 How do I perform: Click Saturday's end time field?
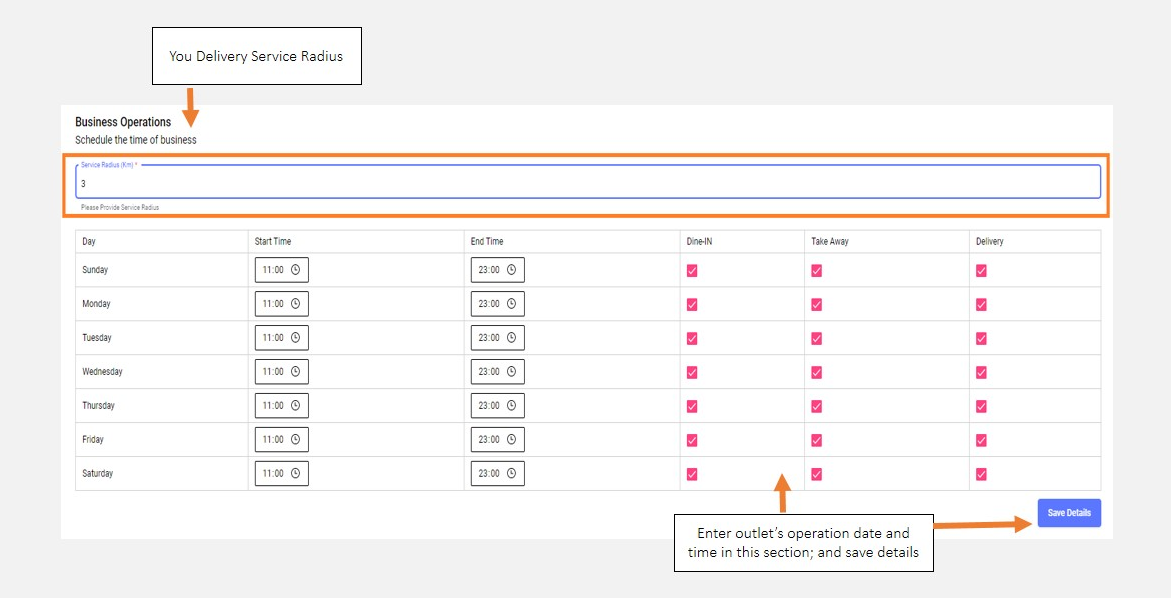489,474
